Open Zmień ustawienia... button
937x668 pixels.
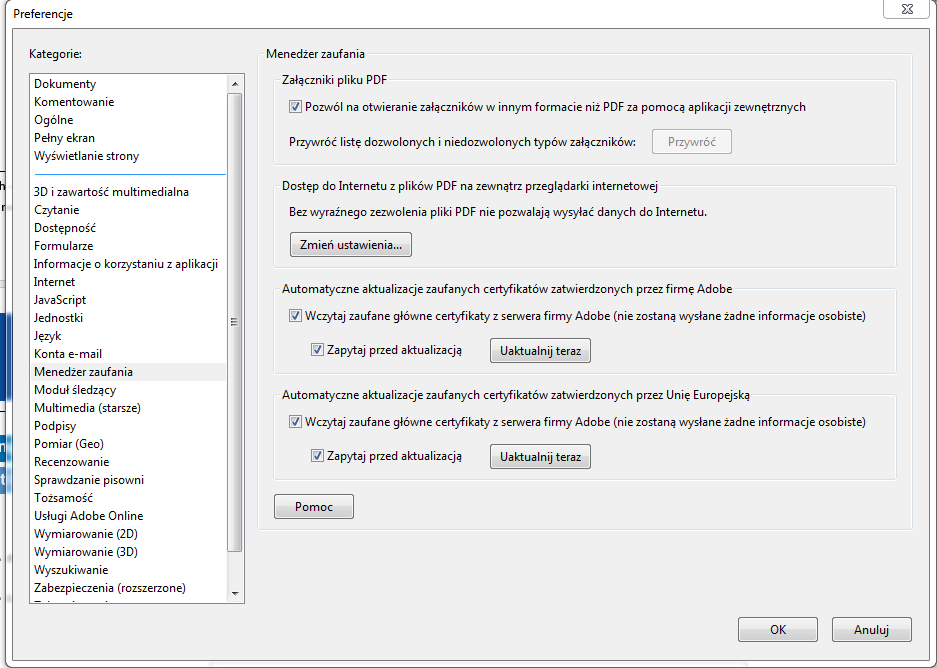tap(351, 244)
